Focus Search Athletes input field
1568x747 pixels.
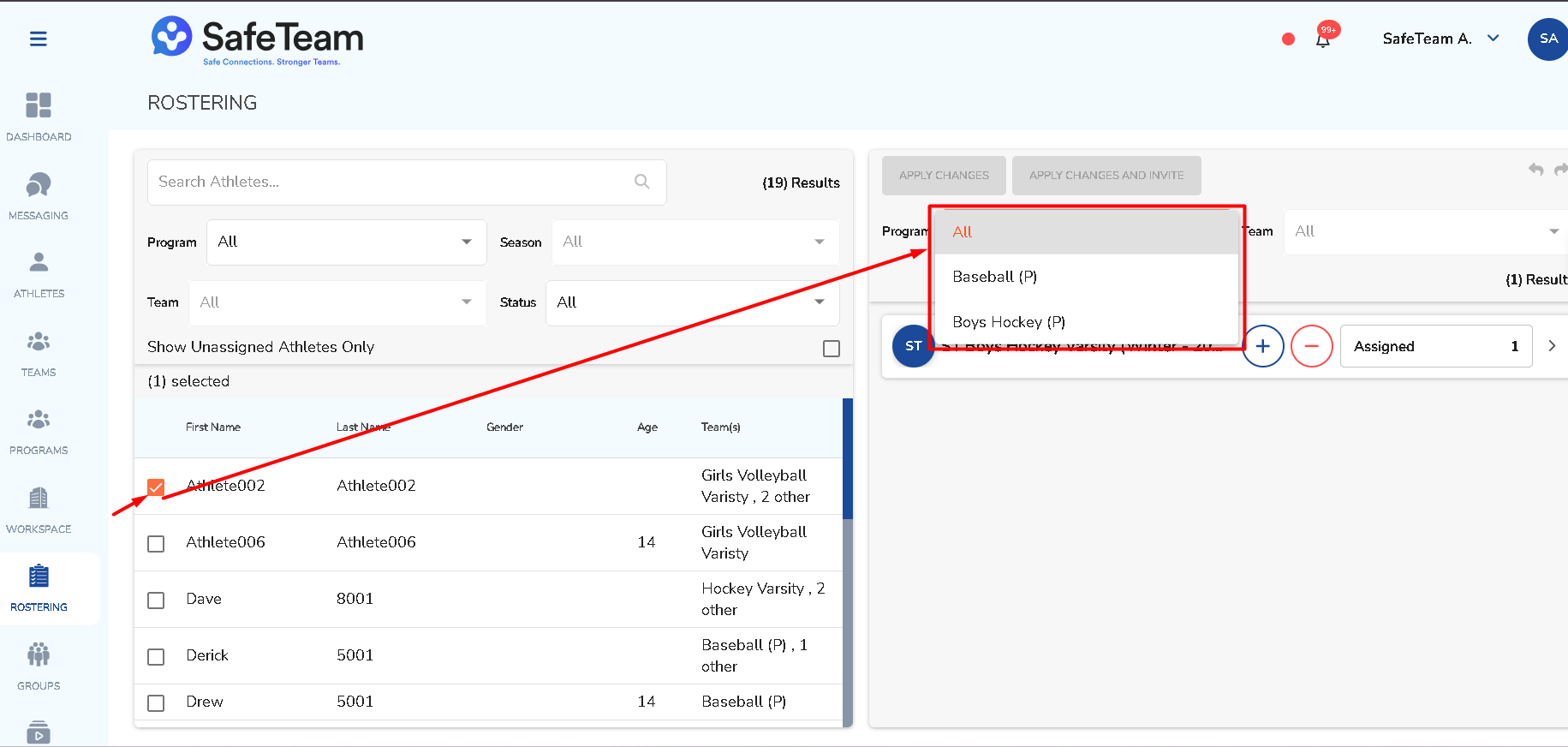point(407,182)
